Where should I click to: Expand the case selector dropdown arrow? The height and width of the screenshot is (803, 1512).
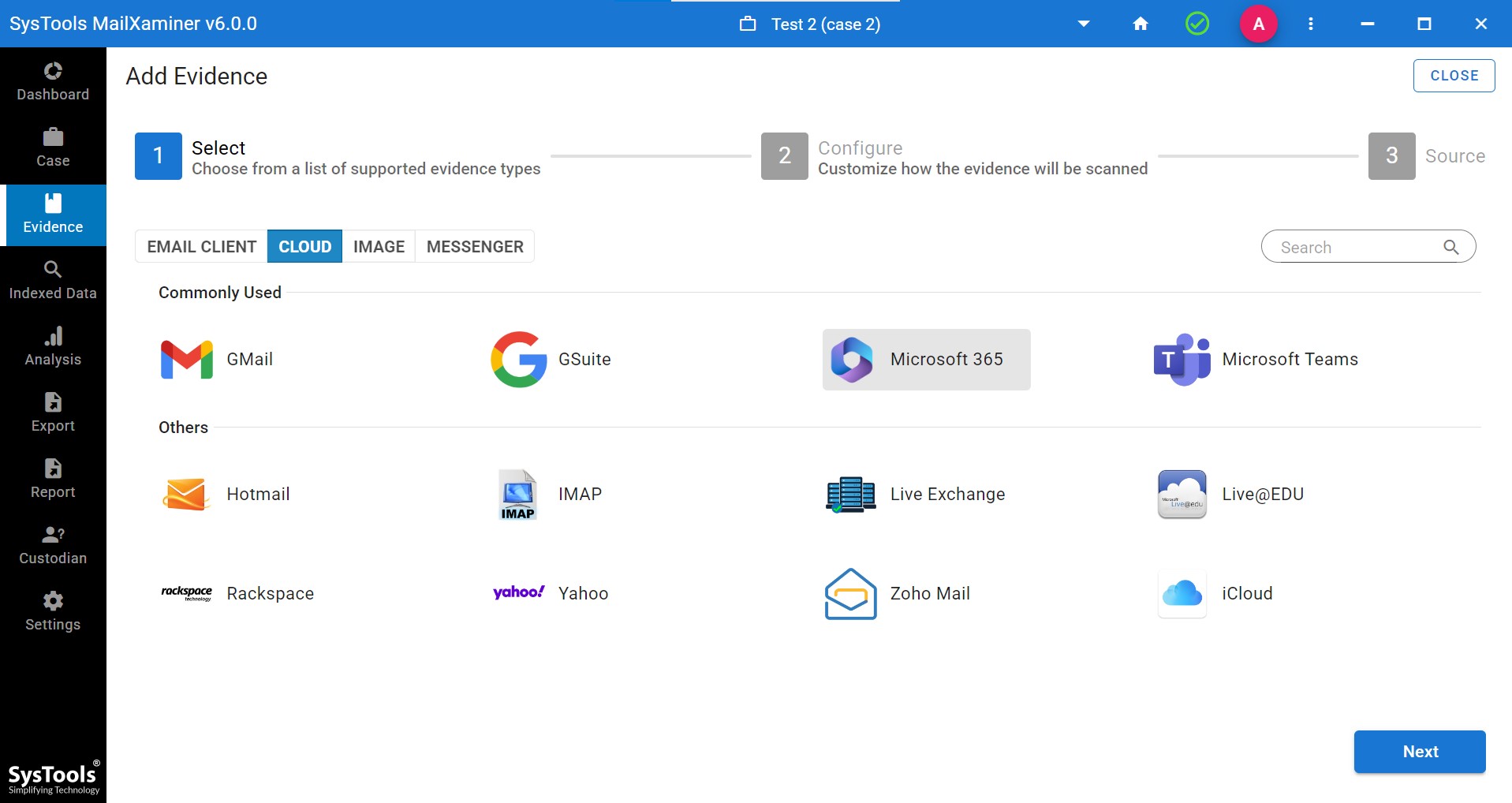(x=1084, y=24)
